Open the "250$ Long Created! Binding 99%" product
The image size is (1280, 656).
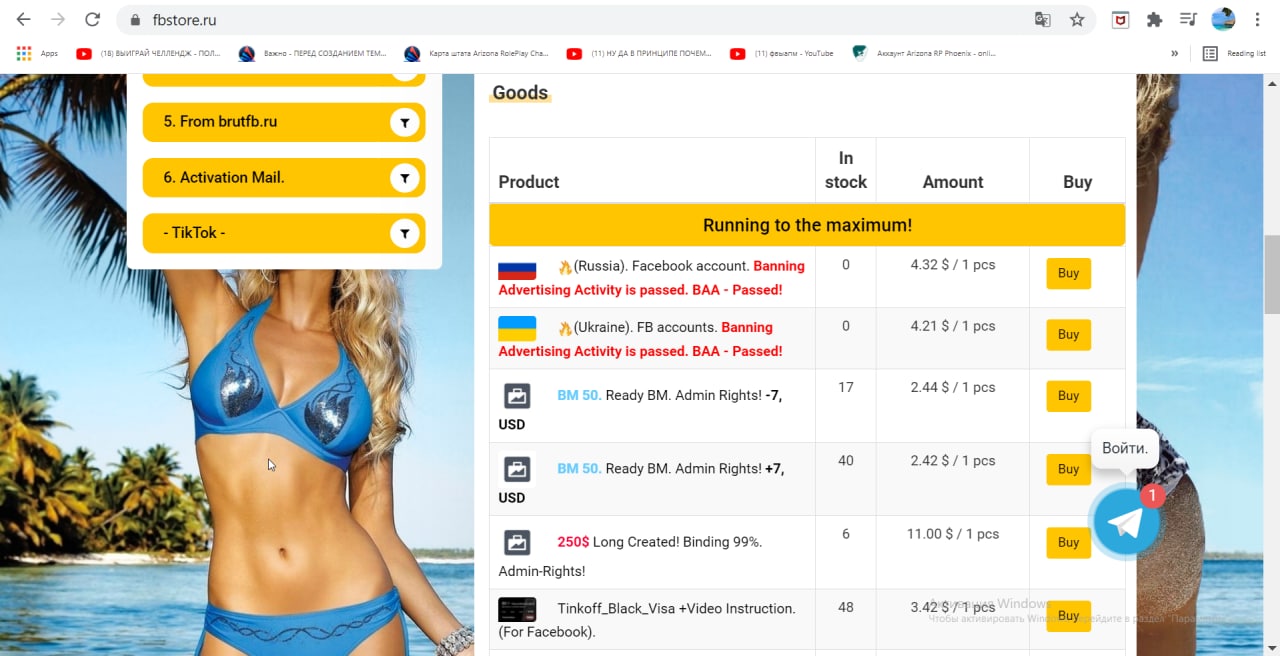[x=631, y=556]
